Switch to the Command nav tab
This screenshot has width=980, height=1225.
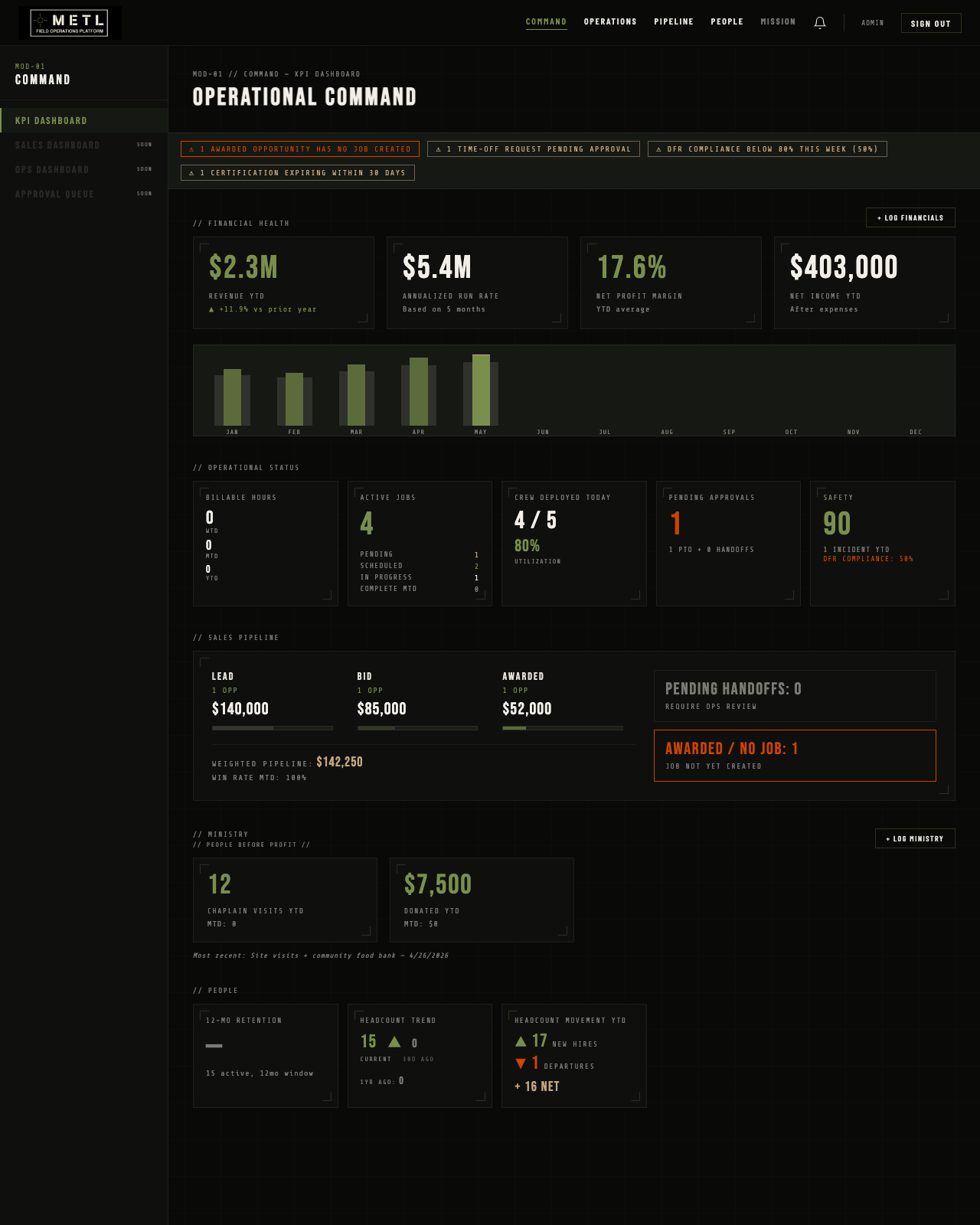tap(546, 22)
